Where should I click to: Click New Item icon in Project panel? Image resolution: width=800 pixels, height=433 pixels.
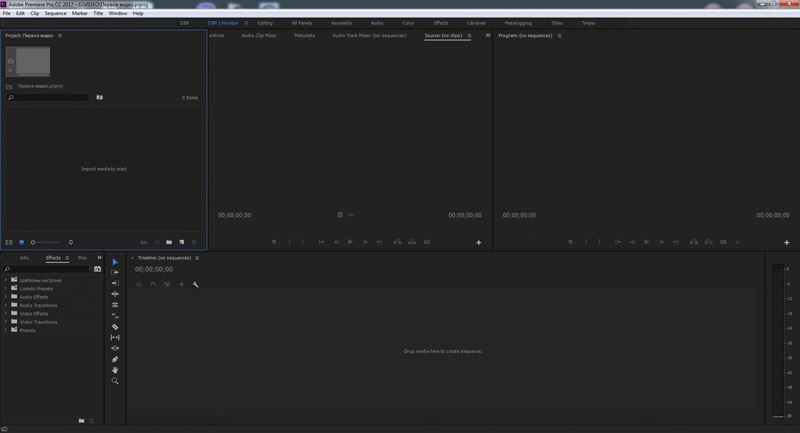(182, 242)
